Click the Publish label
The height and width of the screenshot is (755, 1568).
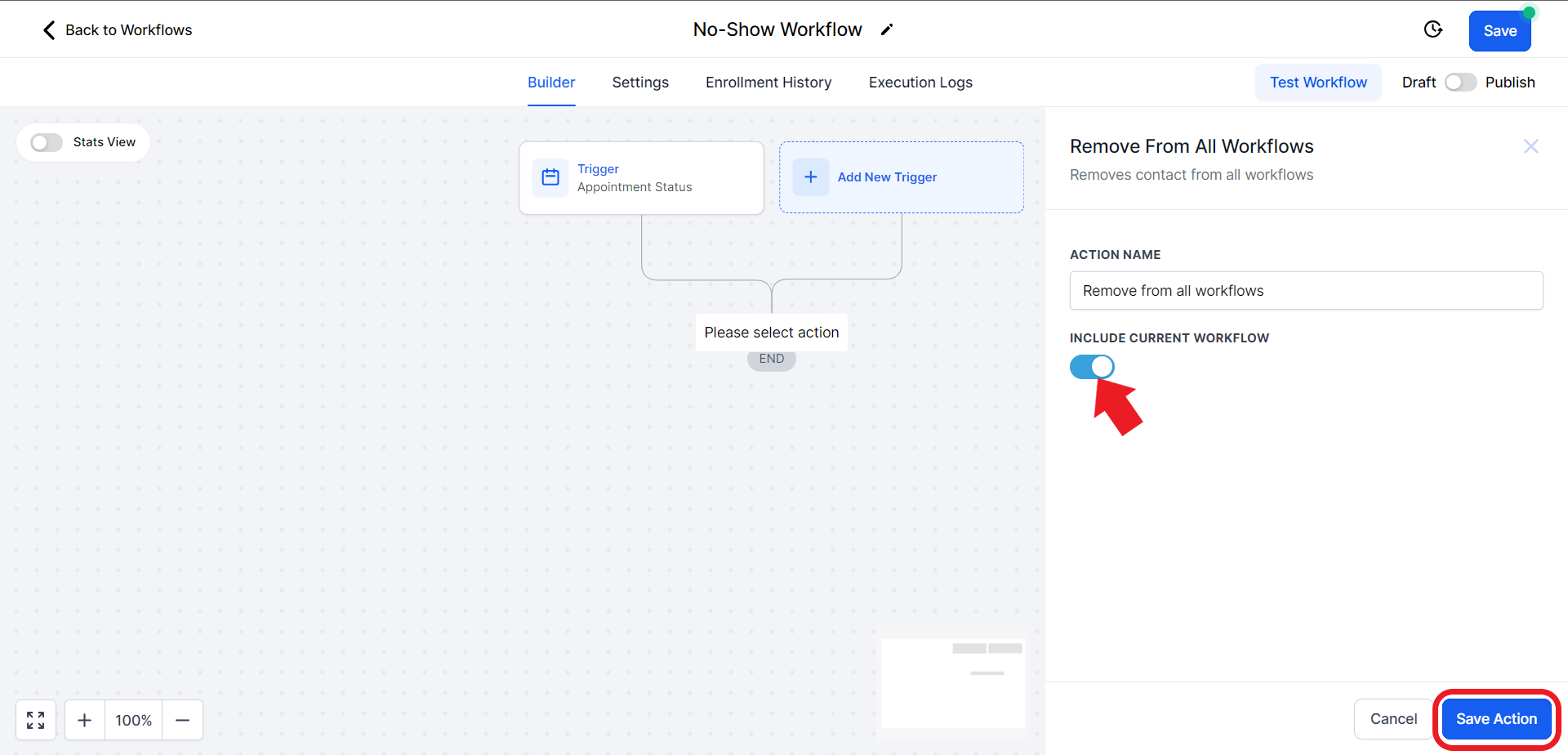click(1510, 83)
